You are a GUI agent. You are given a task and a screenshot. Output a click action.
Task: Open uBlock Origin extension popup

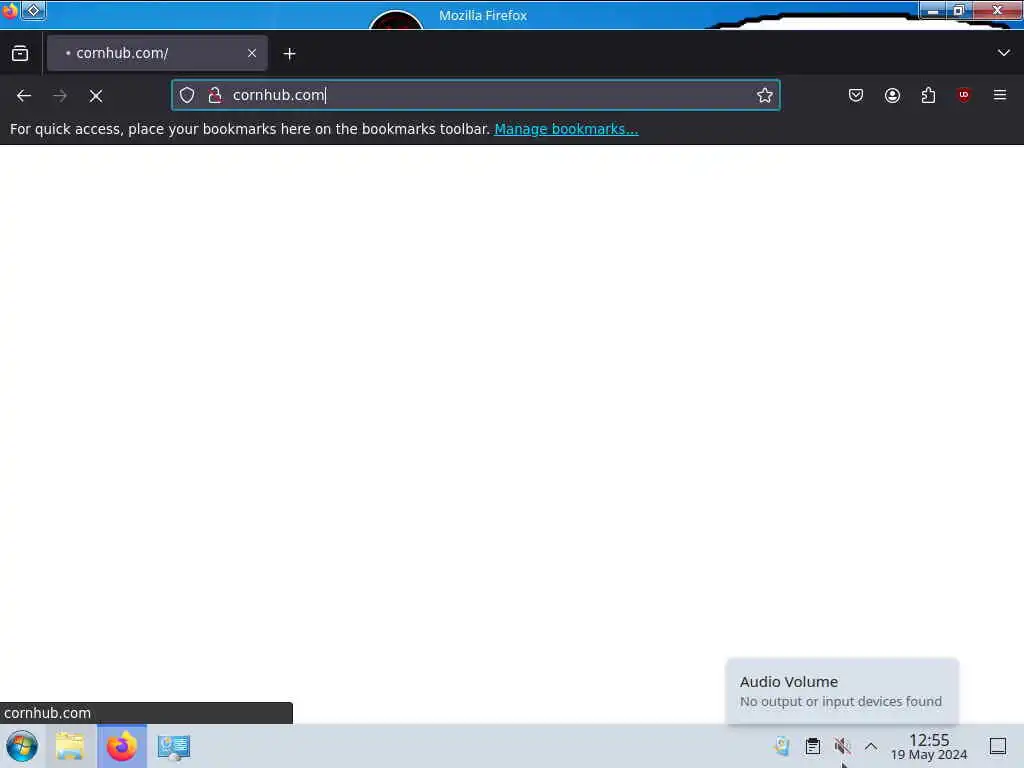point(964,95)
